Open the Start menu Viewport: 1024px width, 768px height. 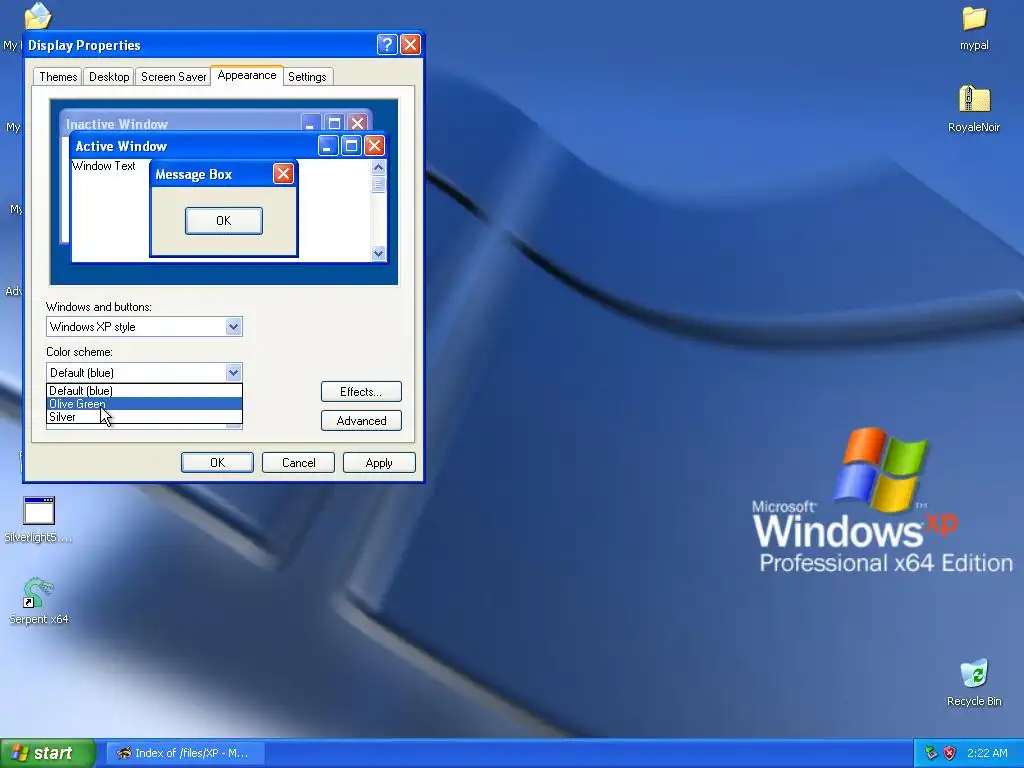(x=47, y=753)
